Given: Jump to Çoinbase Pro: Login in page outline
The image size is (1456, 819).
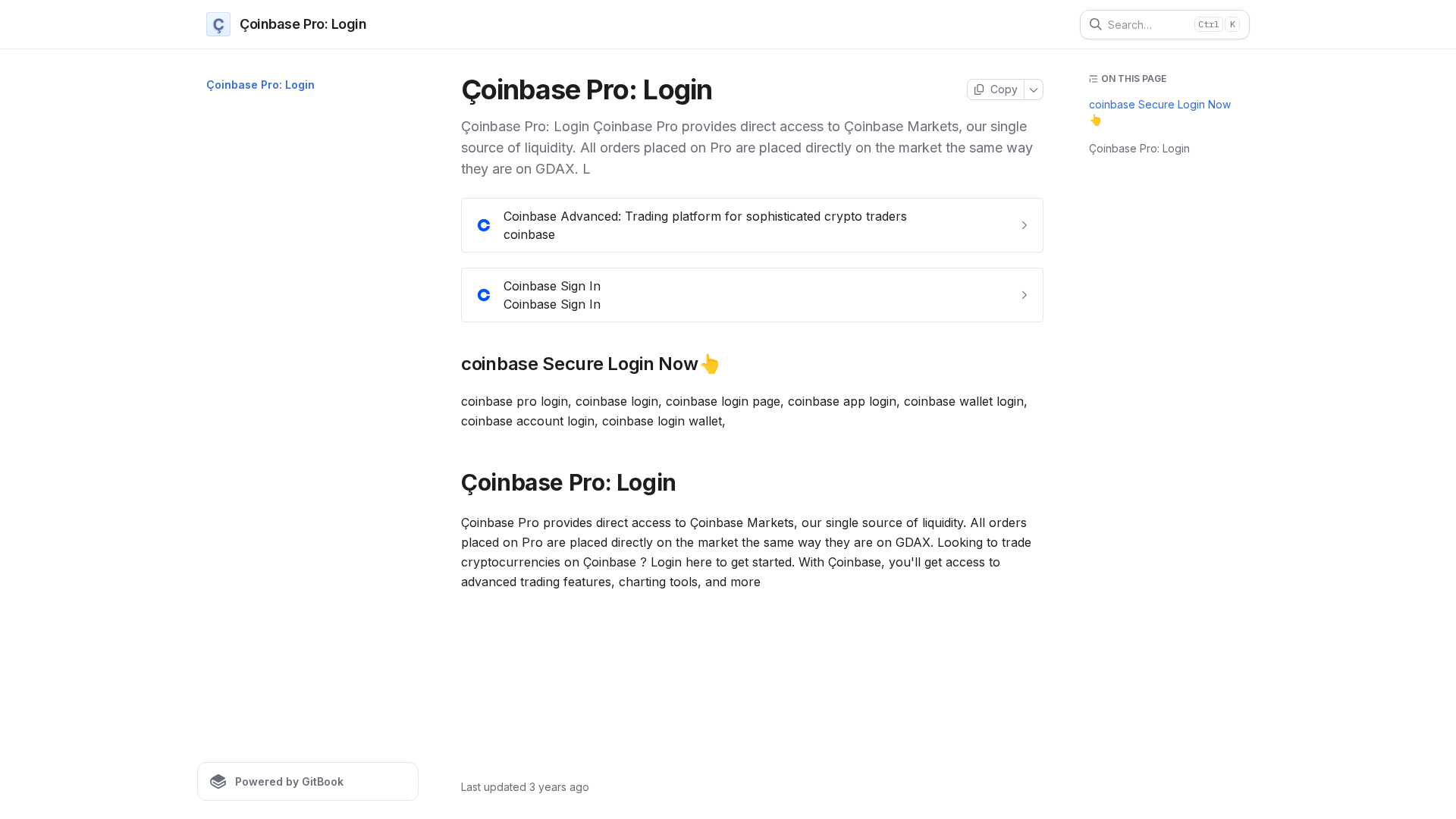Looking at the screenshot, I should coord(1139,149).
